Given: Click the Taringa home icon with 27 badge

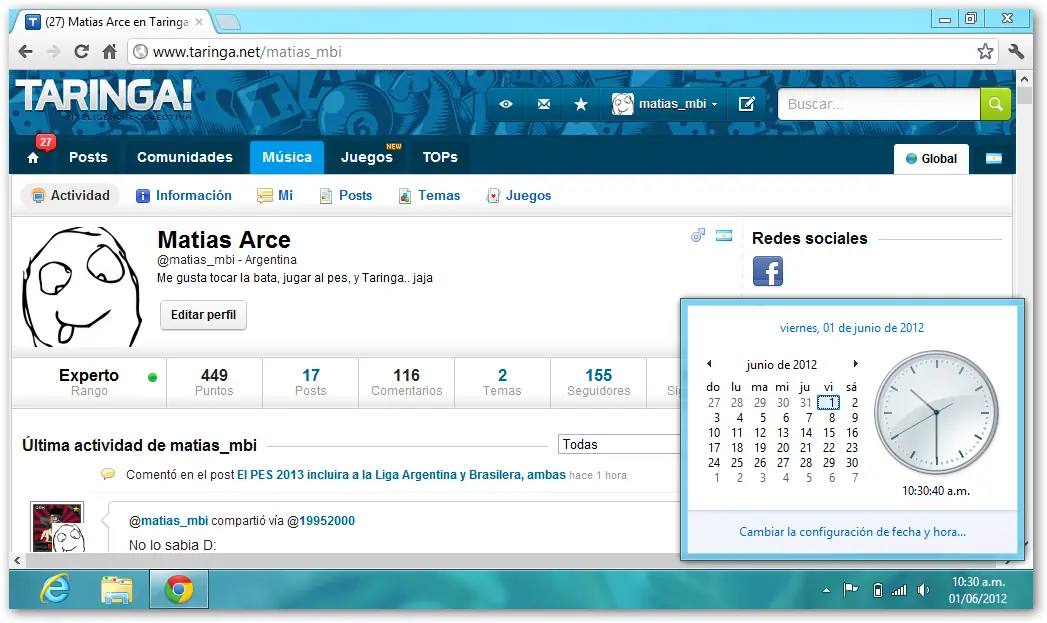Looking at the screenshot, I should coord(33,158).
